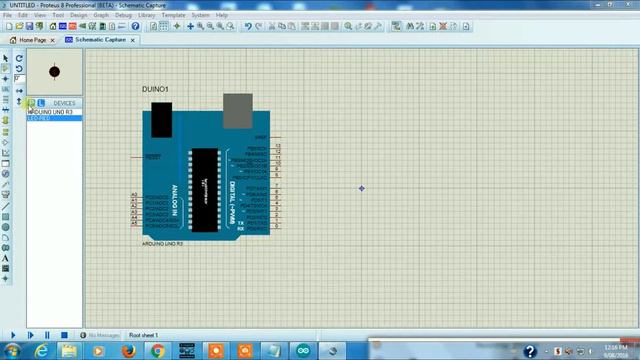Open the Library menu

coord(146,15)
